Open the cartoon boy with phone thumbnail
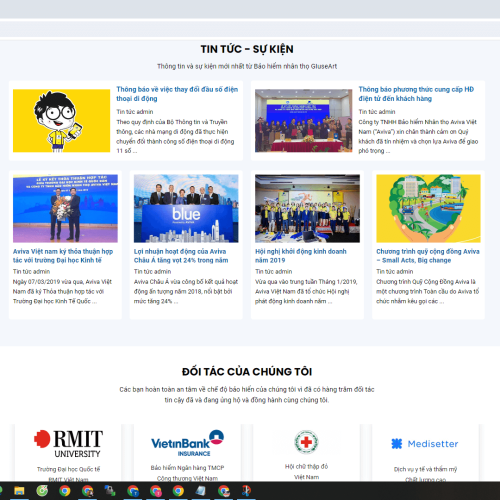 pos(61,121)
